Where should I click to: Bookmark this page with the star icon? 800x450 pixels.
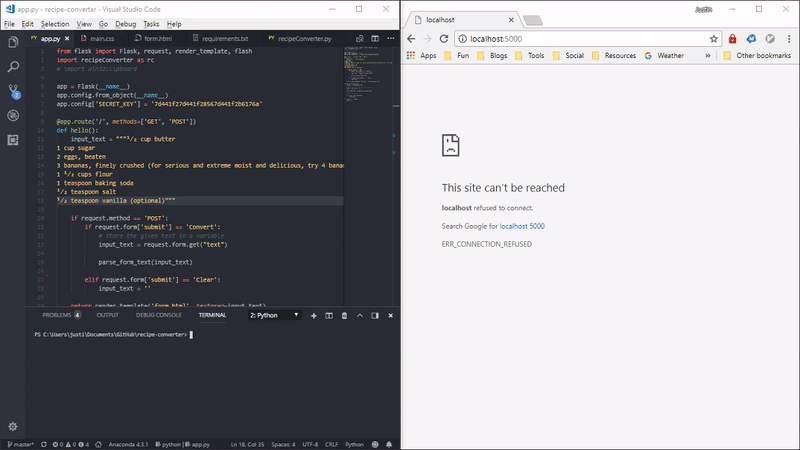714,38
